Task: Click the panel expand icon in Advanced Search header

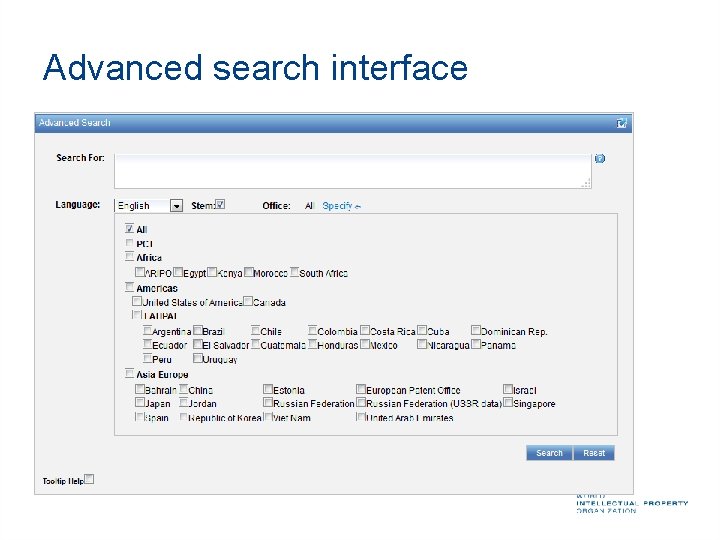Action: pyautogui.click(x=622, y=123)
